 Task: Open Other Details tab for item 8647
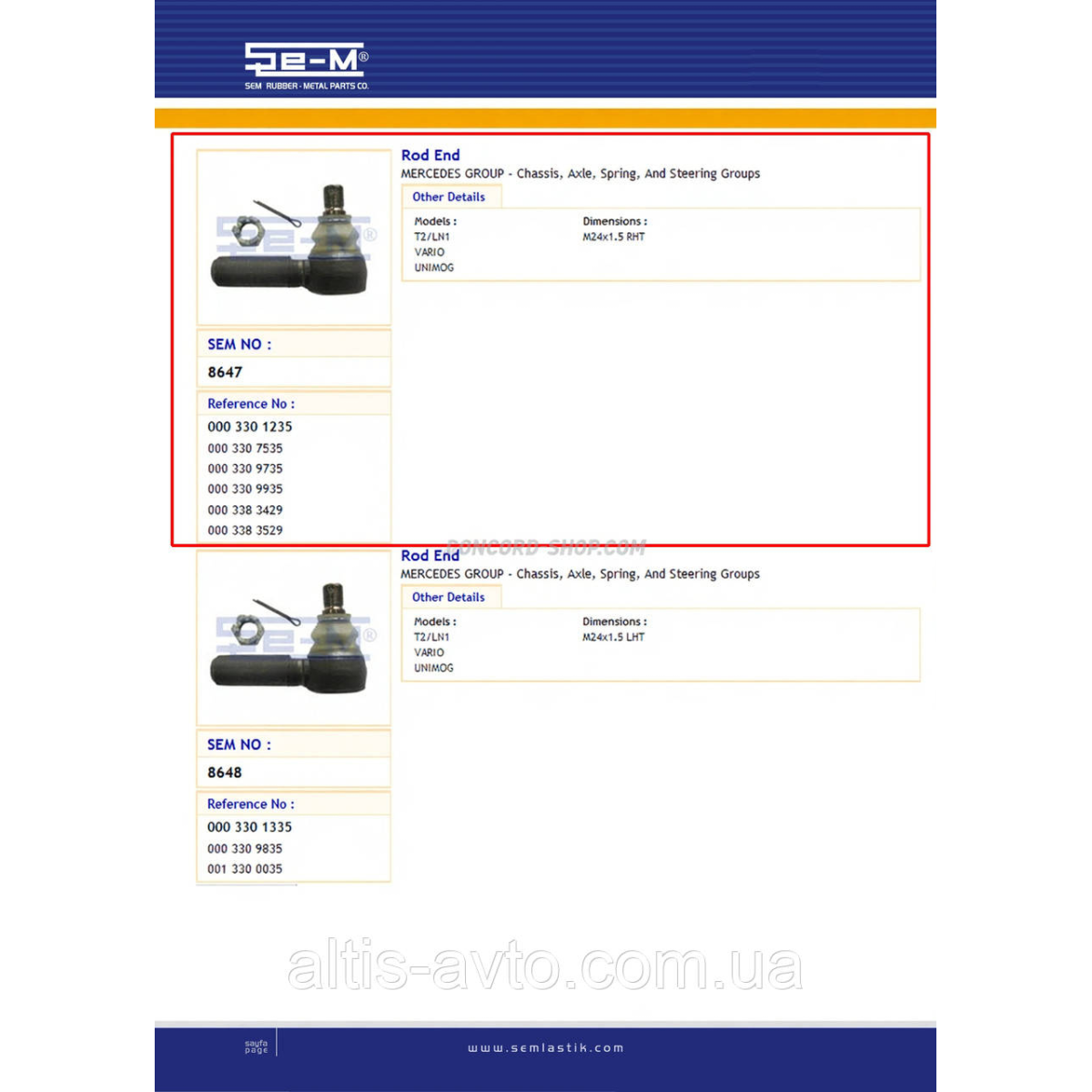click(449, 197)
